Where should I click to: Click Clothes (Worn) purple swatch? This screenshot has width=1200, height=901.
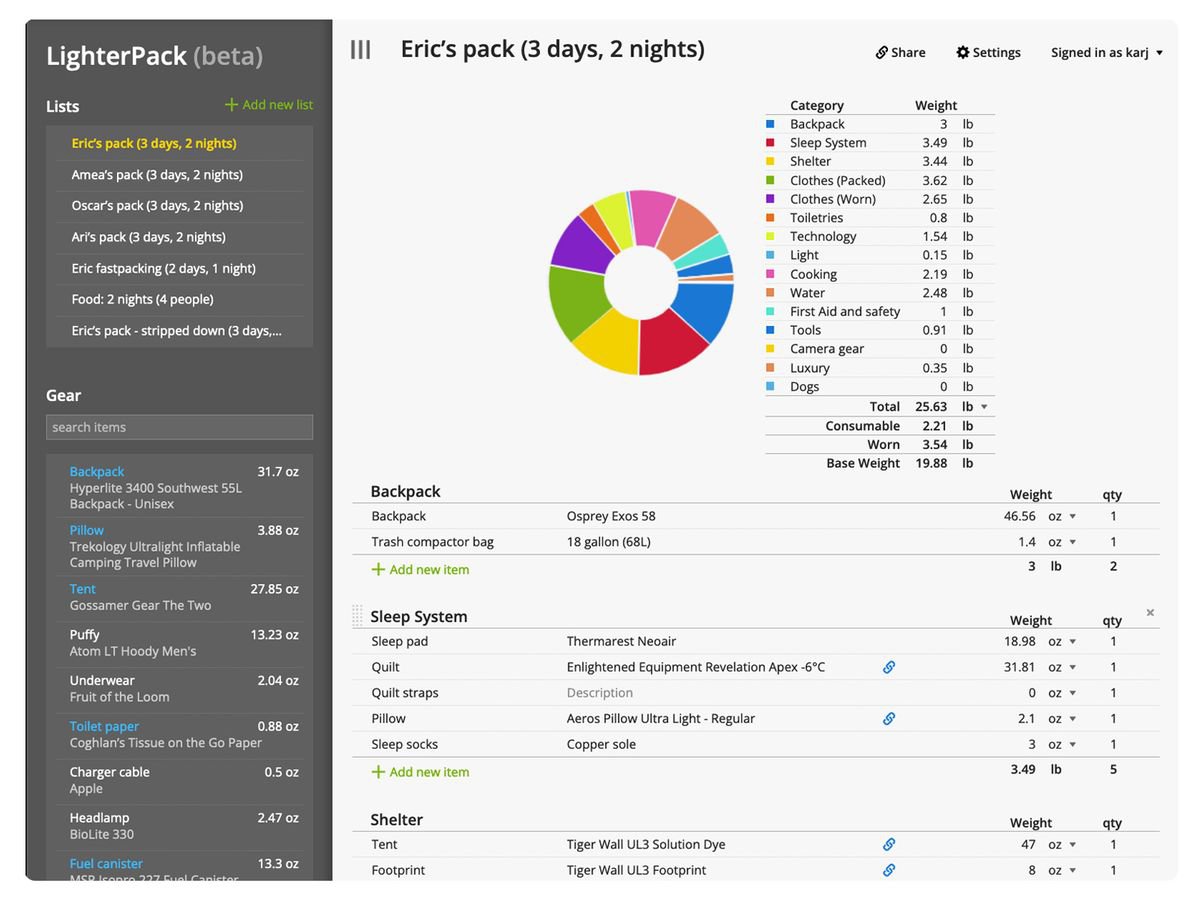click(x=770, y=199)
